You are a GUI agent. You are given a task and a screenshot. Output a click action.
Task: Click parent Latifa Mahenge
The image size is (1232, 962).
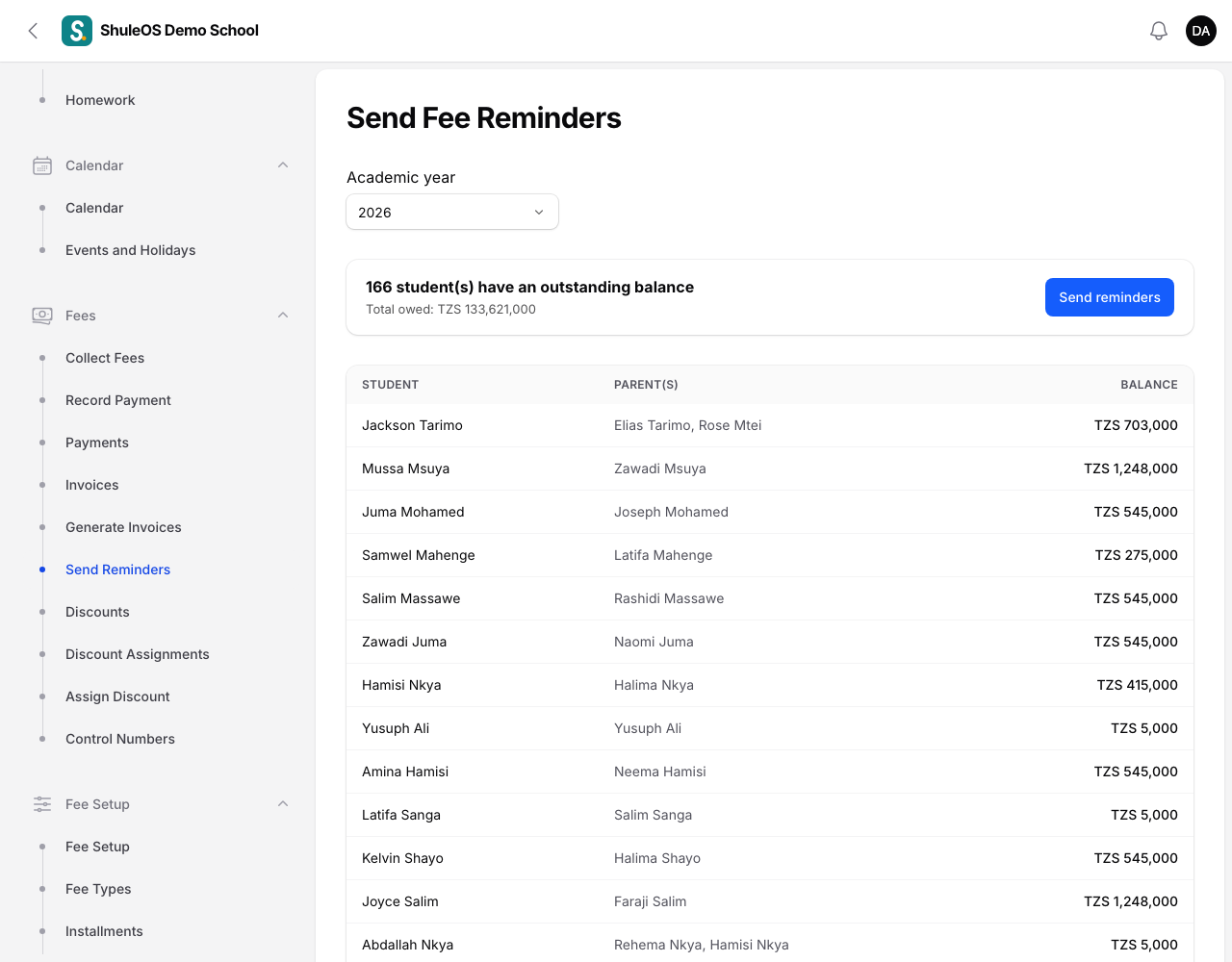(x=663, y=555)
